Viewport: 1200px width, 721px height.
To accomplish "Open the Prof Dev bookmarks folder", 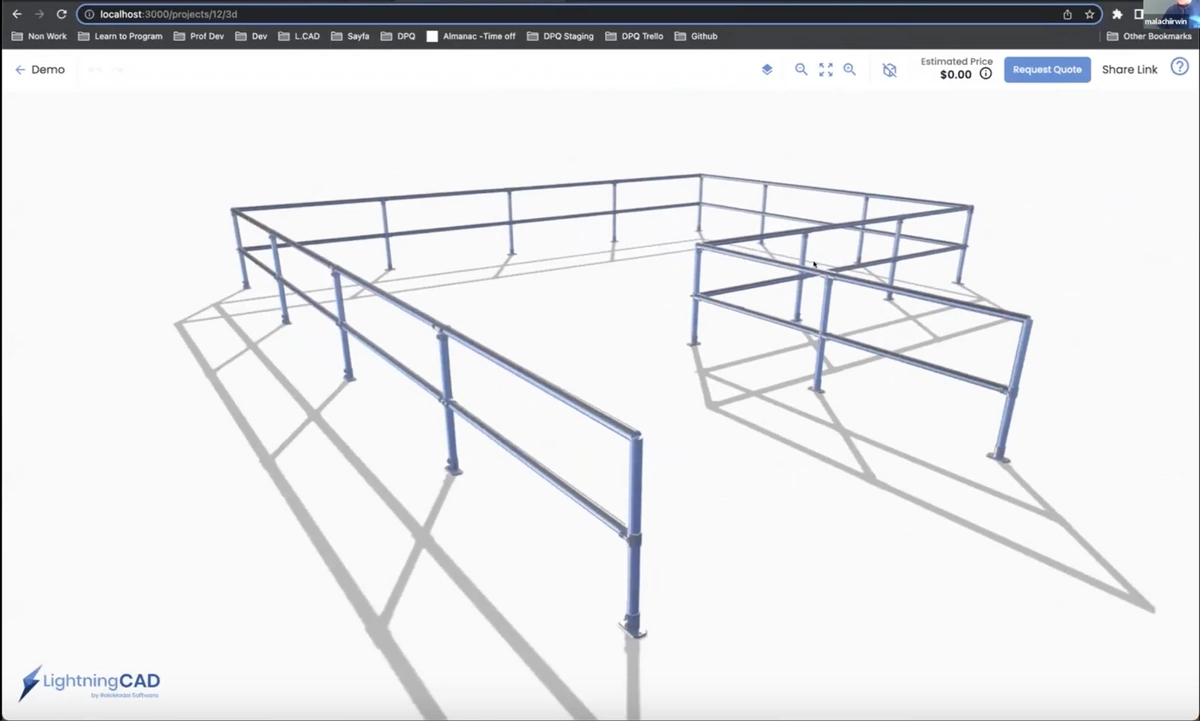I will pos(199,36).
